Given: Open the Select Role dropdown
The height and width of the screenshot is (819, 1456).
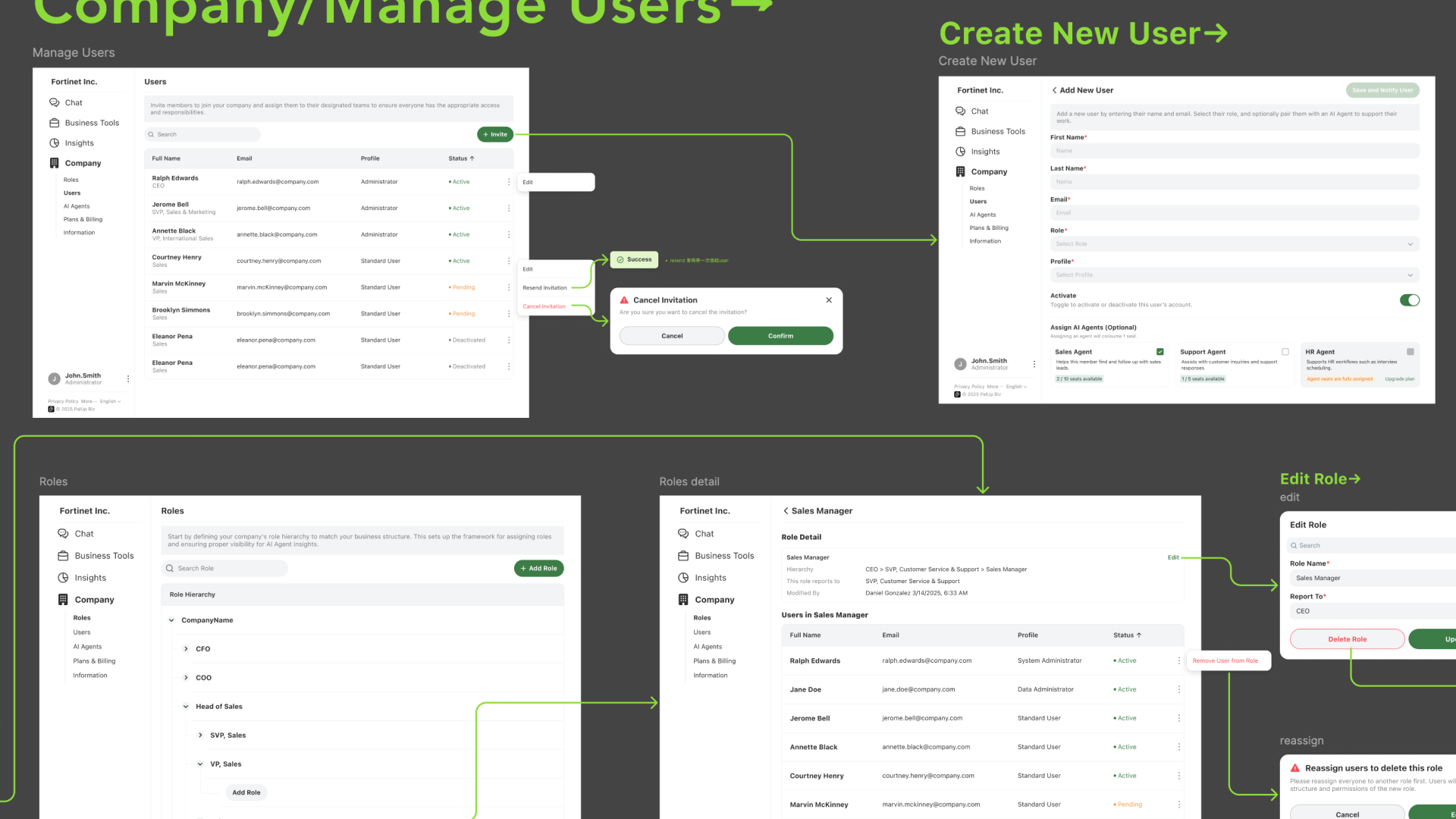Looking at the screenshot, I should point(1235,244).
